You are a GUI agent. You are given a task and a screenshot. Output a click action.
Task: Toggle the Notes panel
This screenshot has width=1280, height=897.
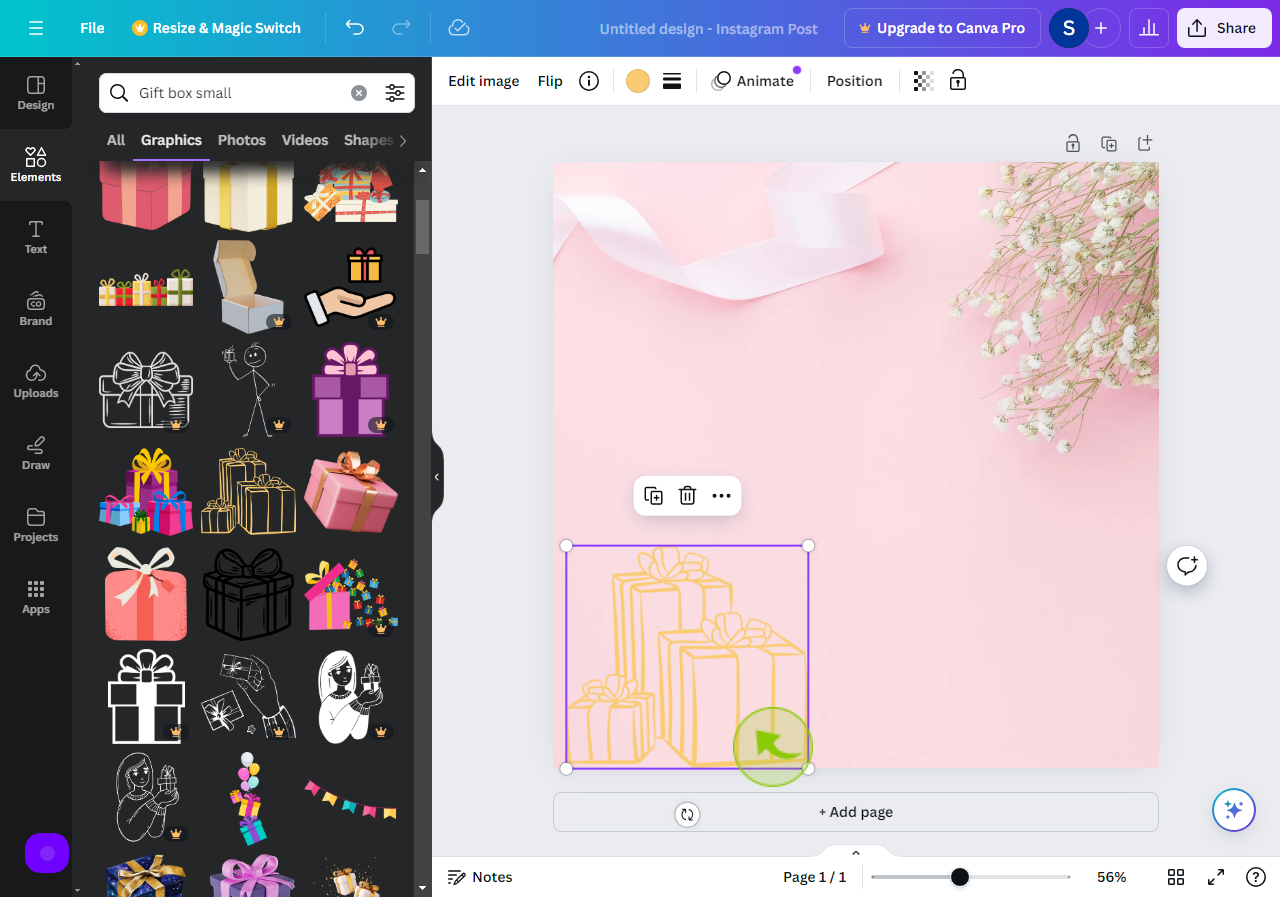(x=480, y=877)
